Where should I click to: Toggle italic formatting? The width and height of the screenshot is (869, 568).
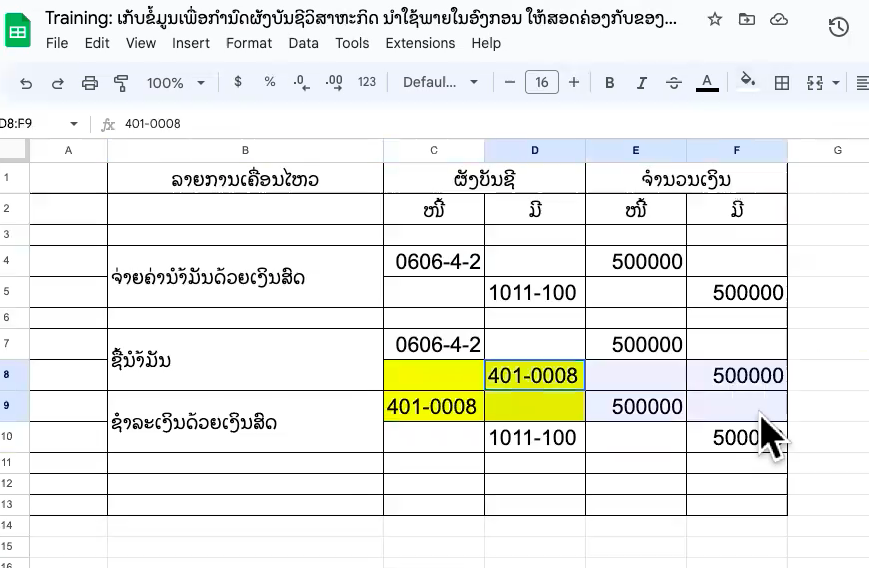pos(642,83)
